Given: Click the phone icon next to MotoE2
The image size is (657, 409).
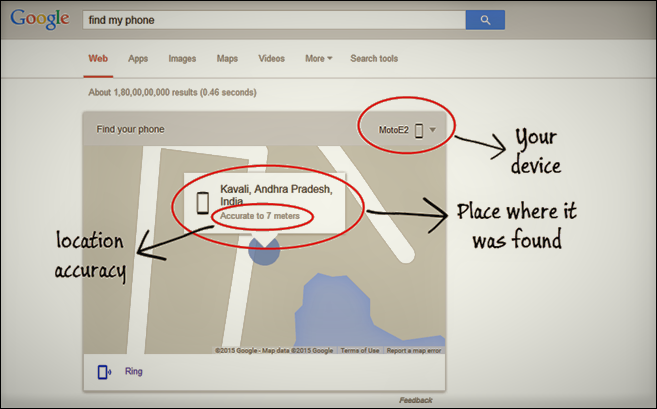Looking at the screenshot, I should click(x=419, y=130).
